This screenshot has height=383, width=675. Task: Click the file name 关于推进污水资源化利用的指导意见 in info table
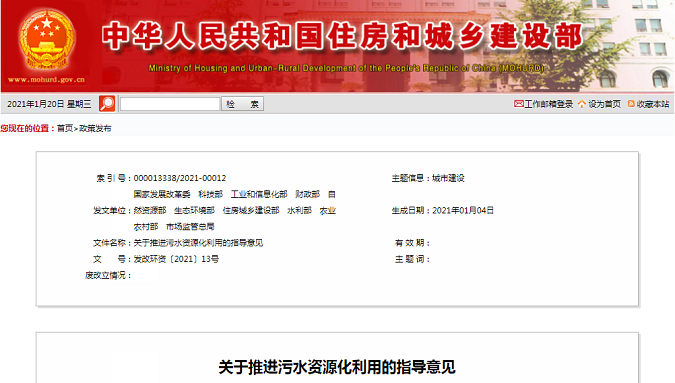(198, 243)
